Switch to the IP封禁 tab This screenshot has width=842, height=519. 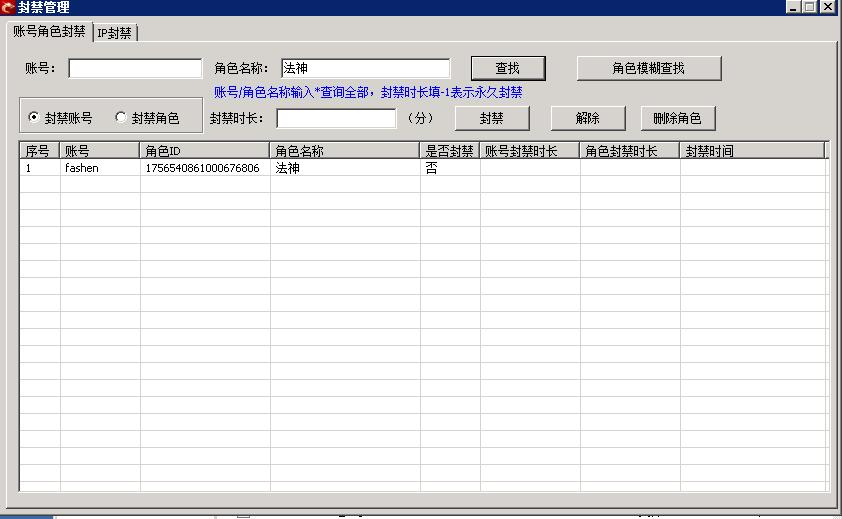click(115, 33)
